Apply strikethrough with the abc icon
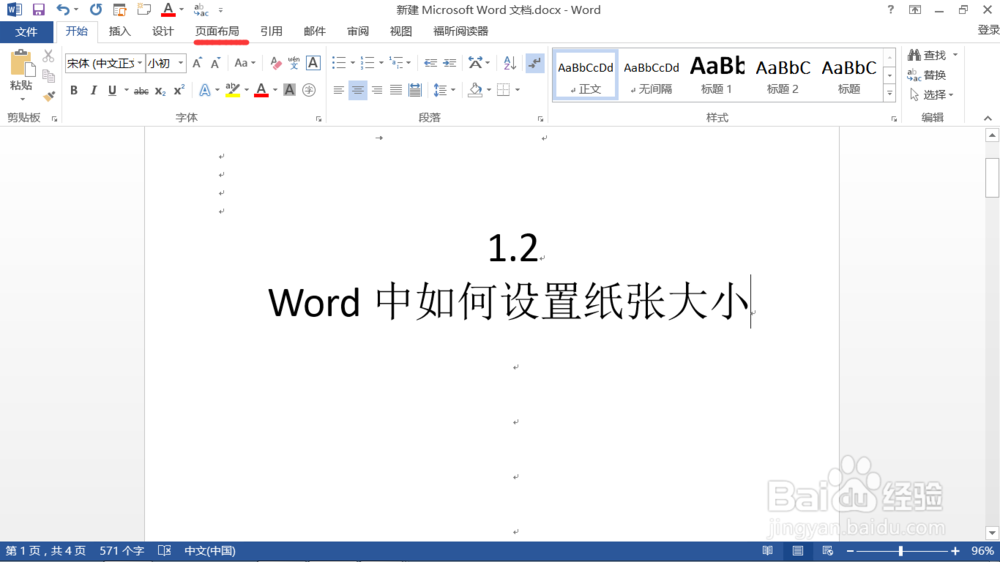 (141, 91)
